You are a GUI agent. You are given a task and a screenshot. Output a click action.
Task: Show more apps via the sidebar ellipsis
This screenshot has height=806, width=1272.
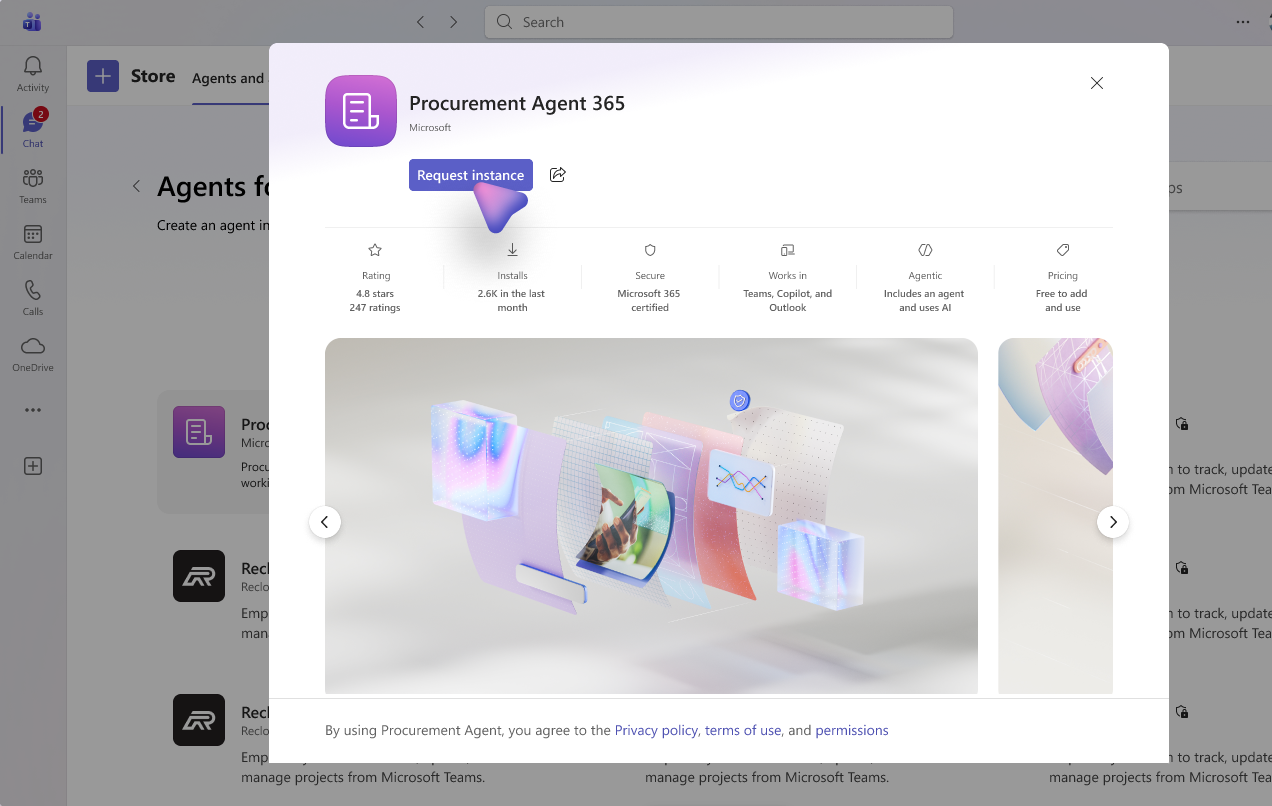click(x=33, y=410)
